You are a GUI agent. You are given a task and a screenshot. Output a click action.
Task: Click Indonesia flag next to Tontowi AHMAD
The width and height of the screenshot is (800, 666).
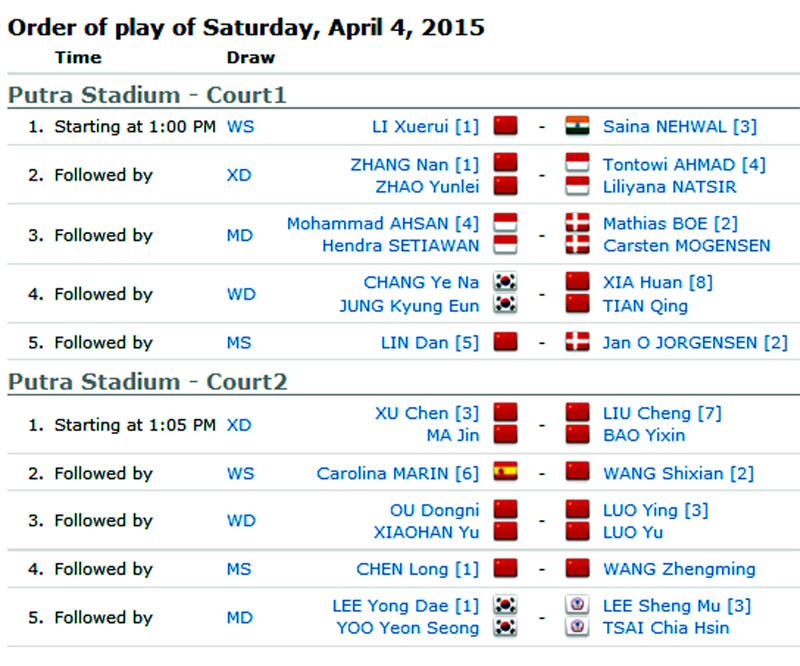point(577,163)
